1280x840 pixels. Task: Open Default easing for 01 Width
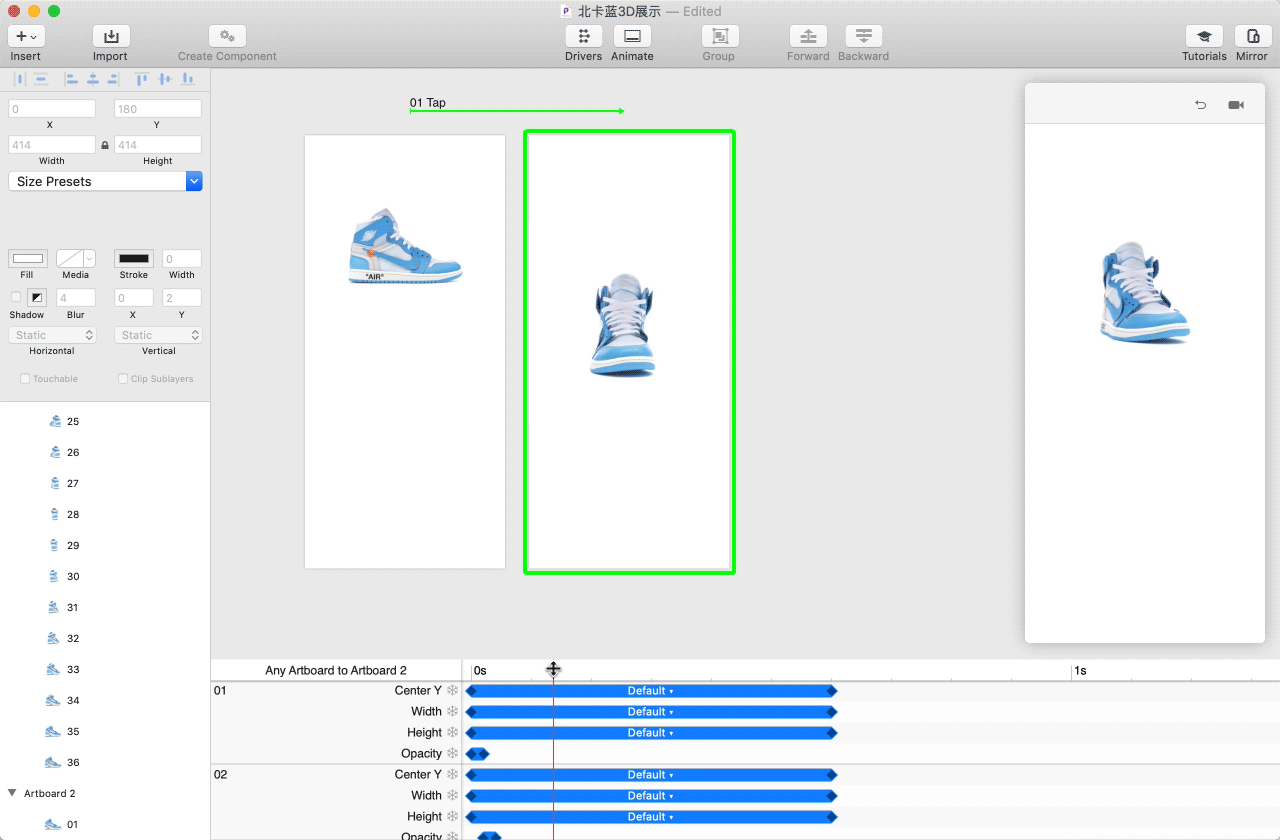click(650, 712)
